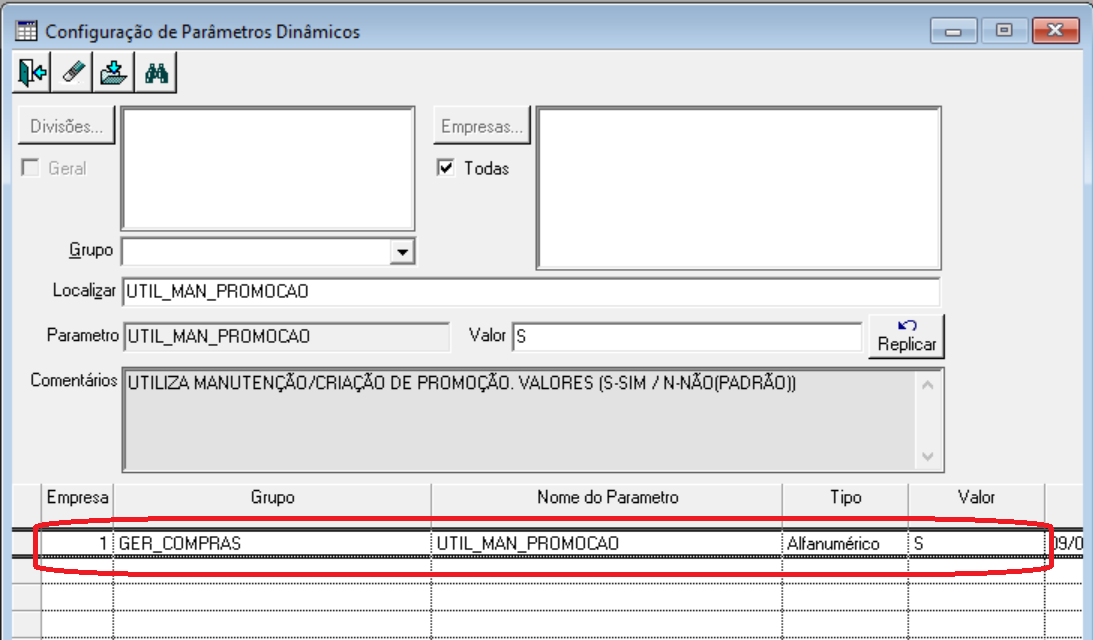Open the Grupo dropdown list
The width and height of the screenshot is (1093, 640).
click(x=402, y=252)
